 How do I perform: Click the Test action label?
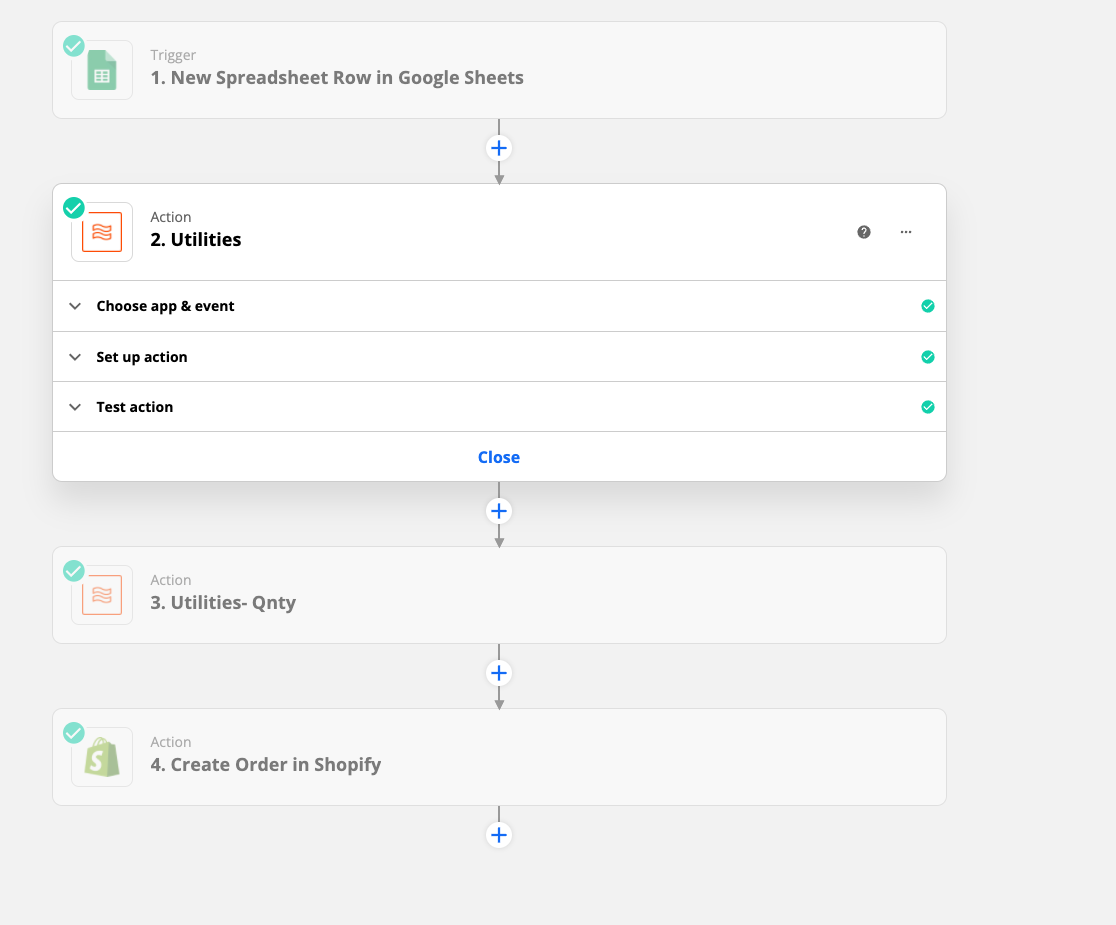135,407
